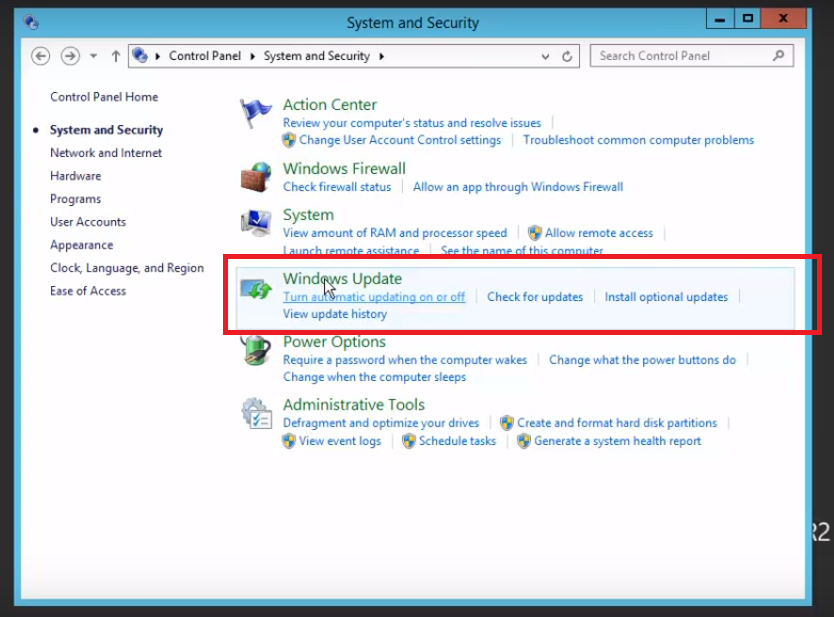Open Clock, Language, and Region

(127, 268)
